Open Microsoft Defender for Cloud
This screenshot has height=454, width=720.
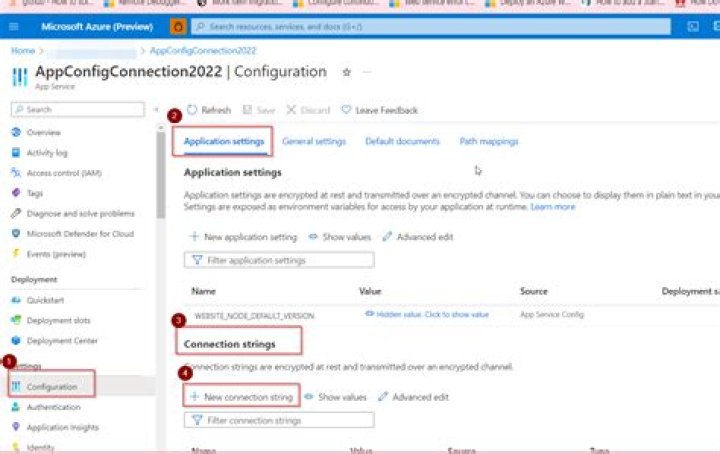pos(80,234)
